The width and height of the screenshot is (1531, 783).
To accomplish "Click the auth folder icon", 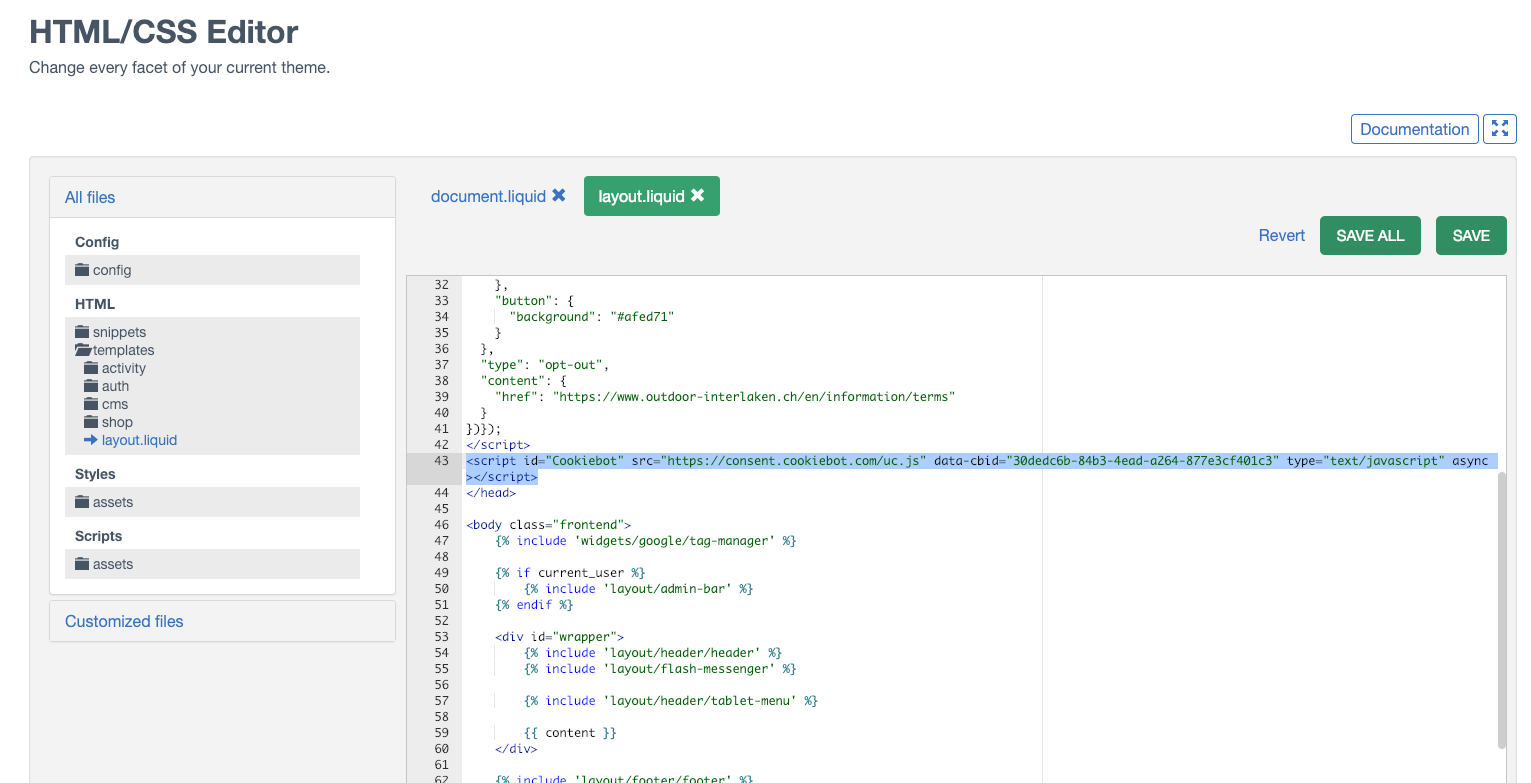I will (x=91, y=386).
